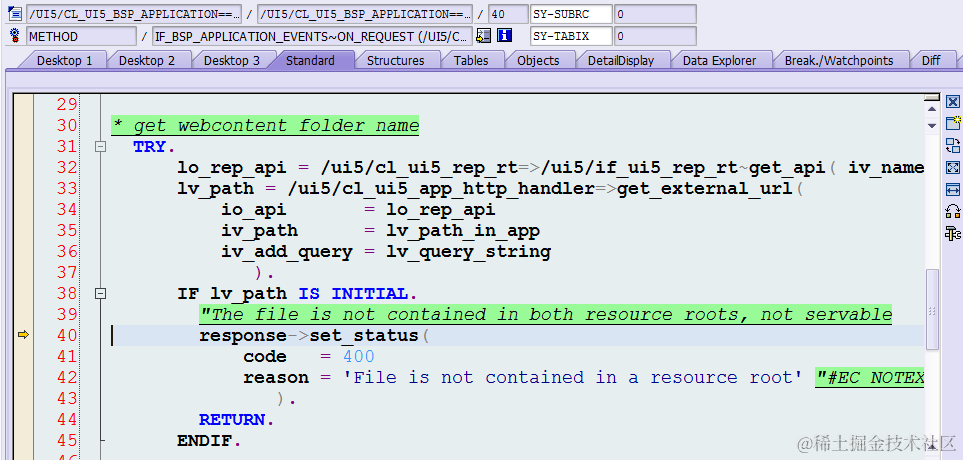Open the Desktop 1 tab
This screenshot has height=460, width=963.
(x=64, y=60)
